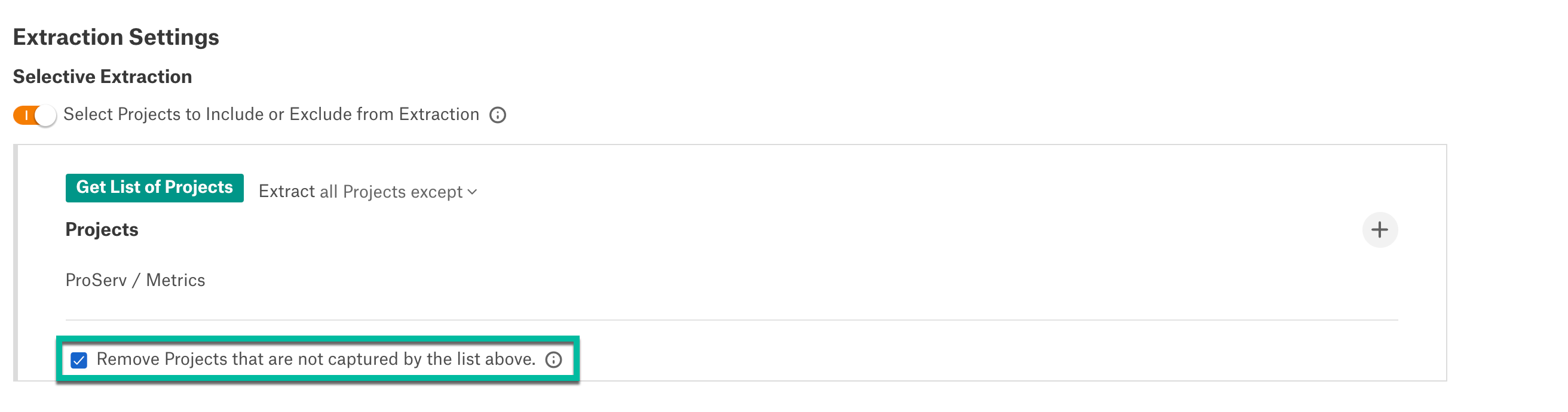Click the Extraction Settings title

(116, 37)
